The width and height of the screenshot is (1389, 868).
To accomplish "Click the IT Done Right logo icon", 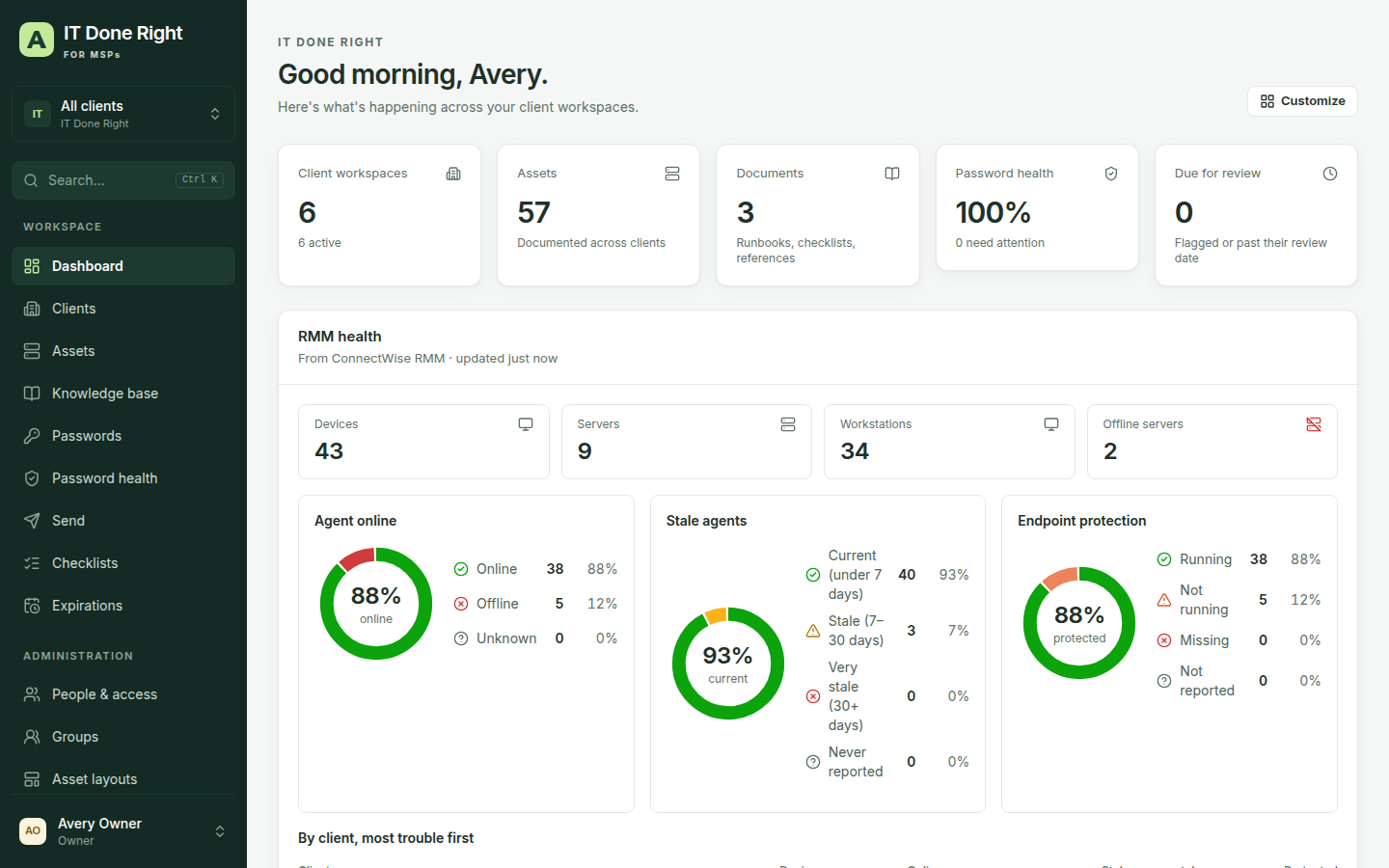I will (x=37, y=40).
